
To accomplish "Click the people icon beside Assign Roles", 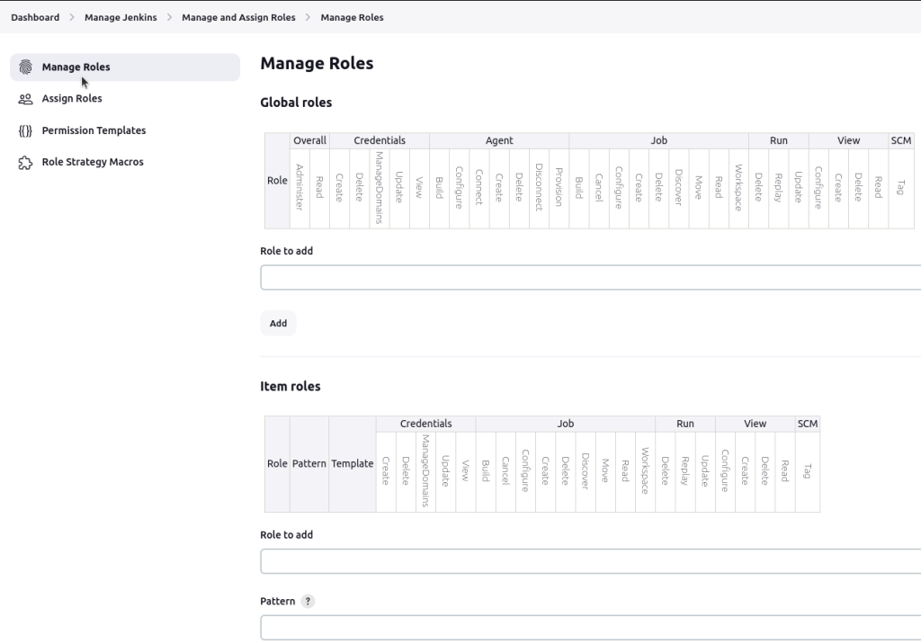I will (x=25, y=99).
